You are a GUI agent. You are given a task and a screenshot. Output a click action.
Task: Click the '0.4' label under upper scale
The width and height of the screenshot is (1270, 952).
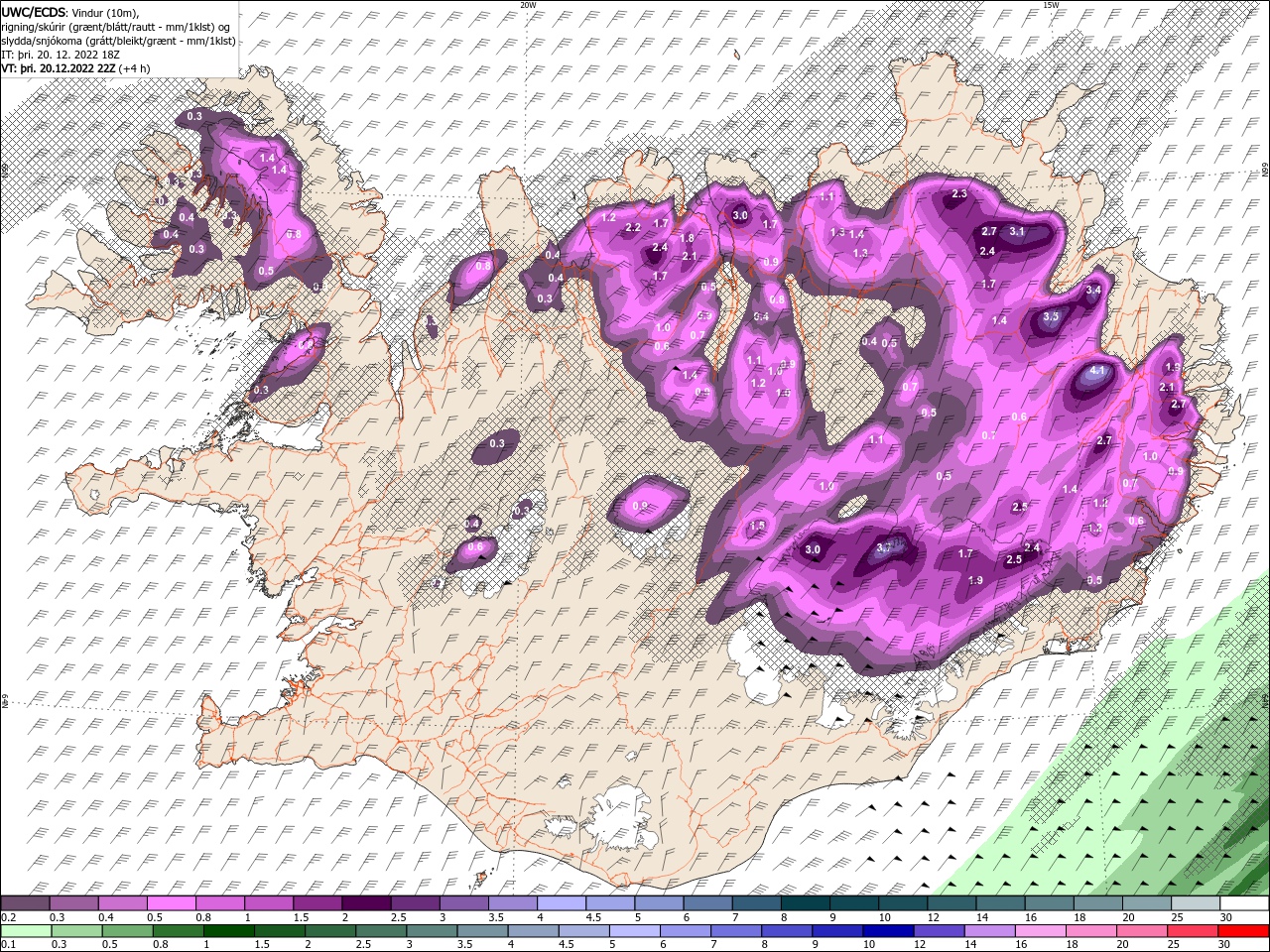coord(105,917)
